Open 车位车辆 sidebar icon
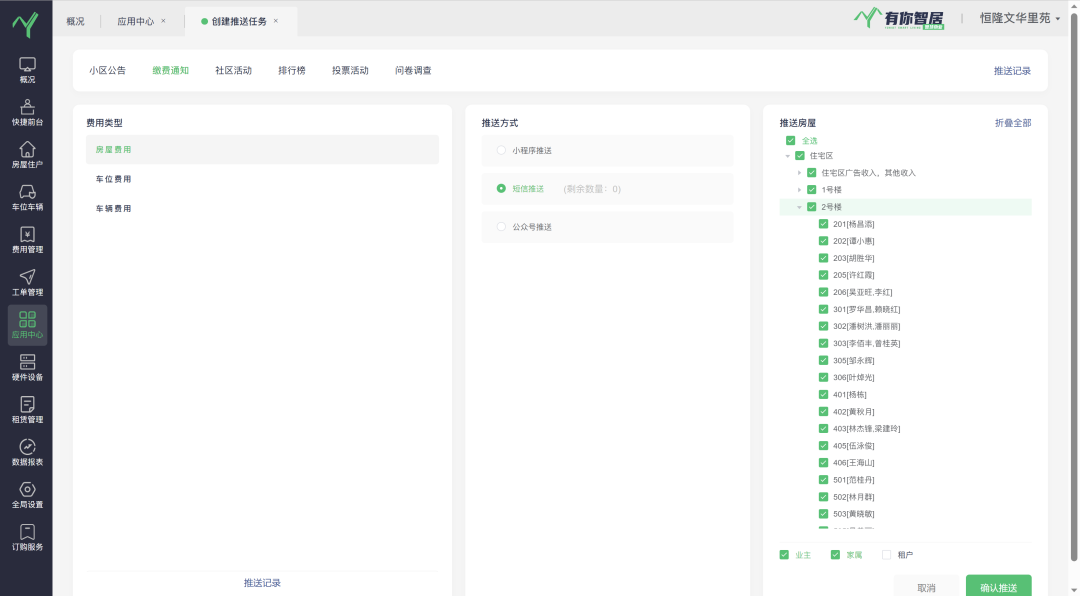 tap(27, 193)
